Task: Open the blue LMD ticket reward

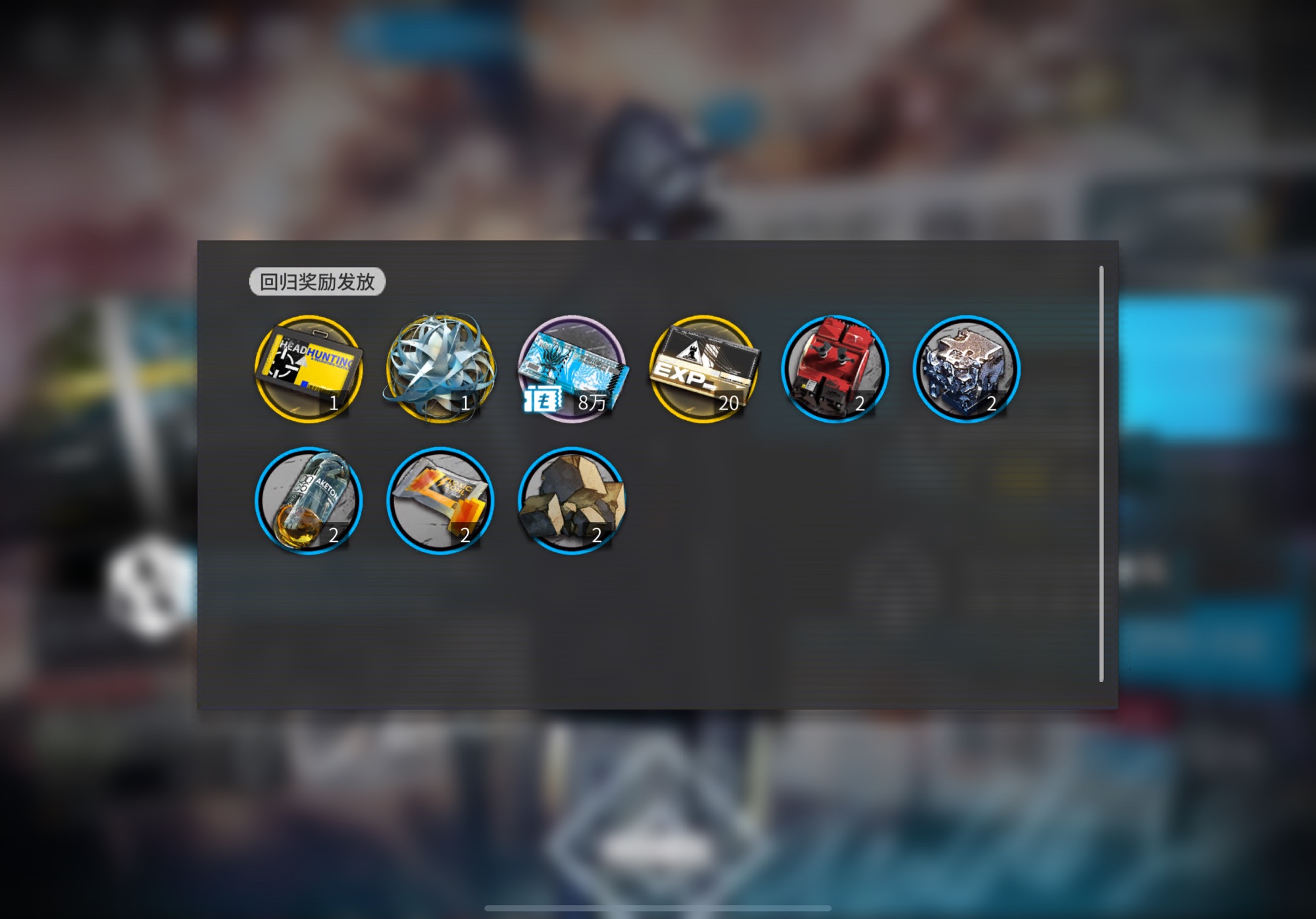Action: [x=572, y=369]
